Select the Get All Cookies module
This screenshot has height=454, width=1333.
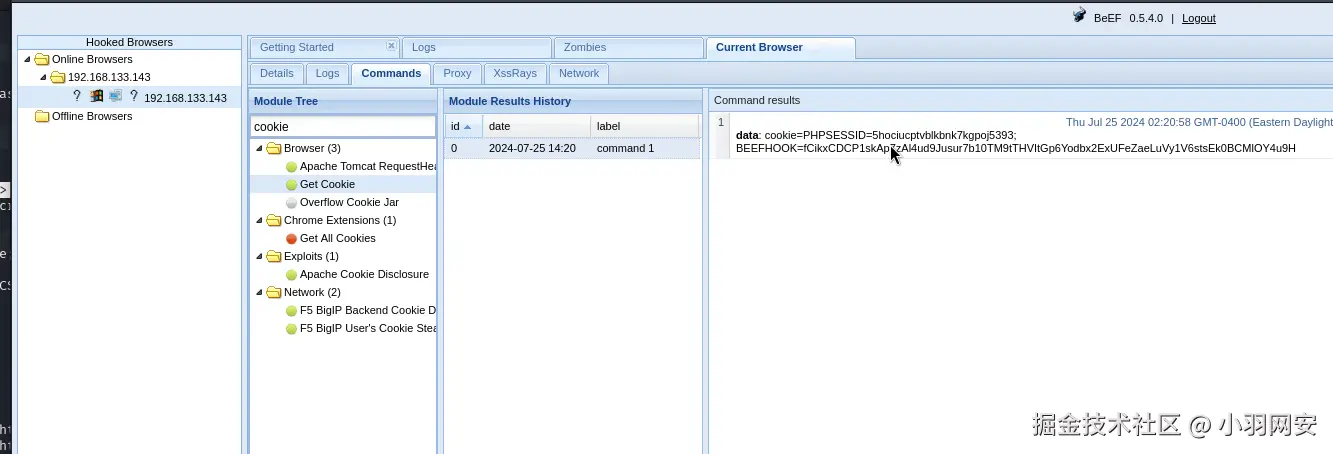(338, 238)
